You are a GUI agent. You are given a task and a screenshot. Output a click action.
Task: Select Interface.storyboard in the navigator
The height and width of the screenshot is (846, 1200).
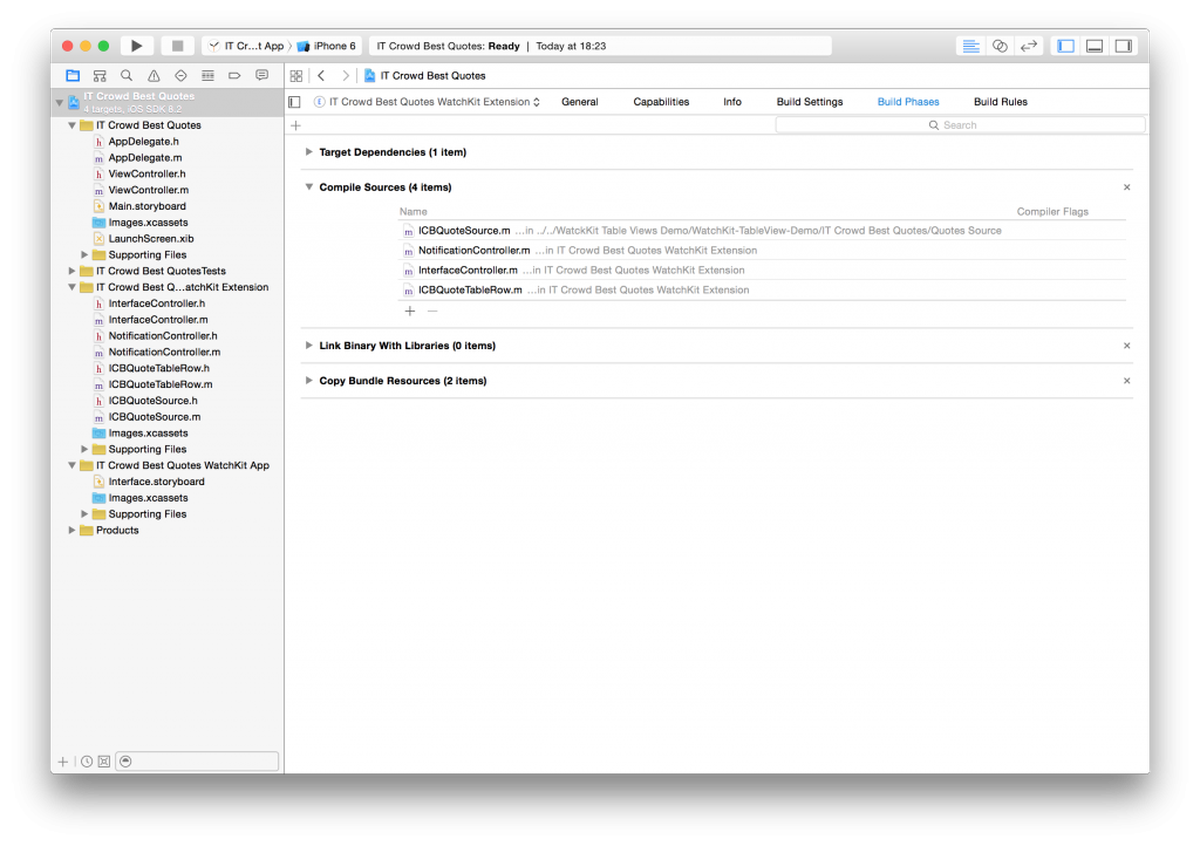pyautogui.click(x=156, y=482)
